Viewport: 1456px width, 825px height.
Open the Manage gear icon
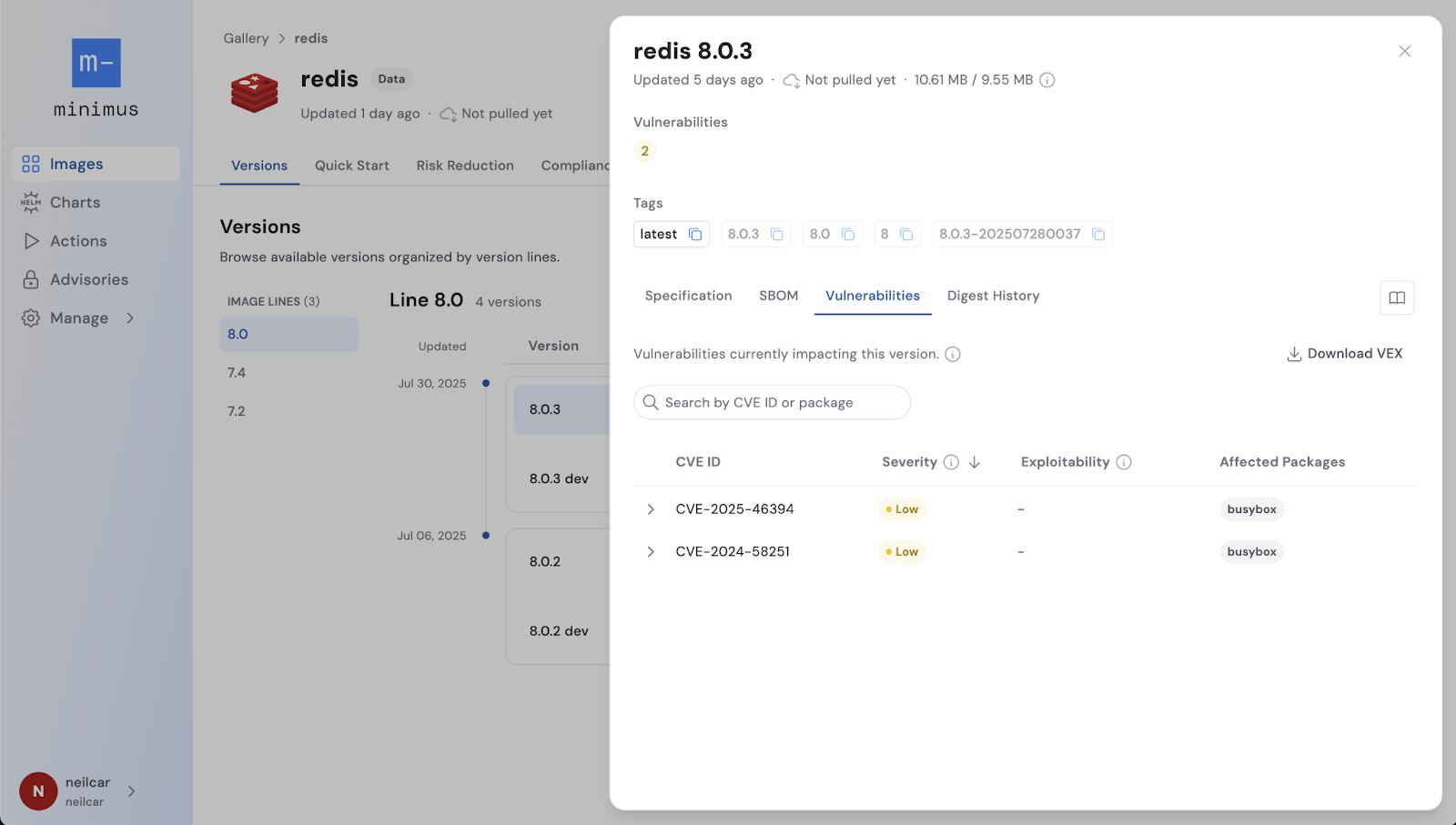click(x=31, y=318)
